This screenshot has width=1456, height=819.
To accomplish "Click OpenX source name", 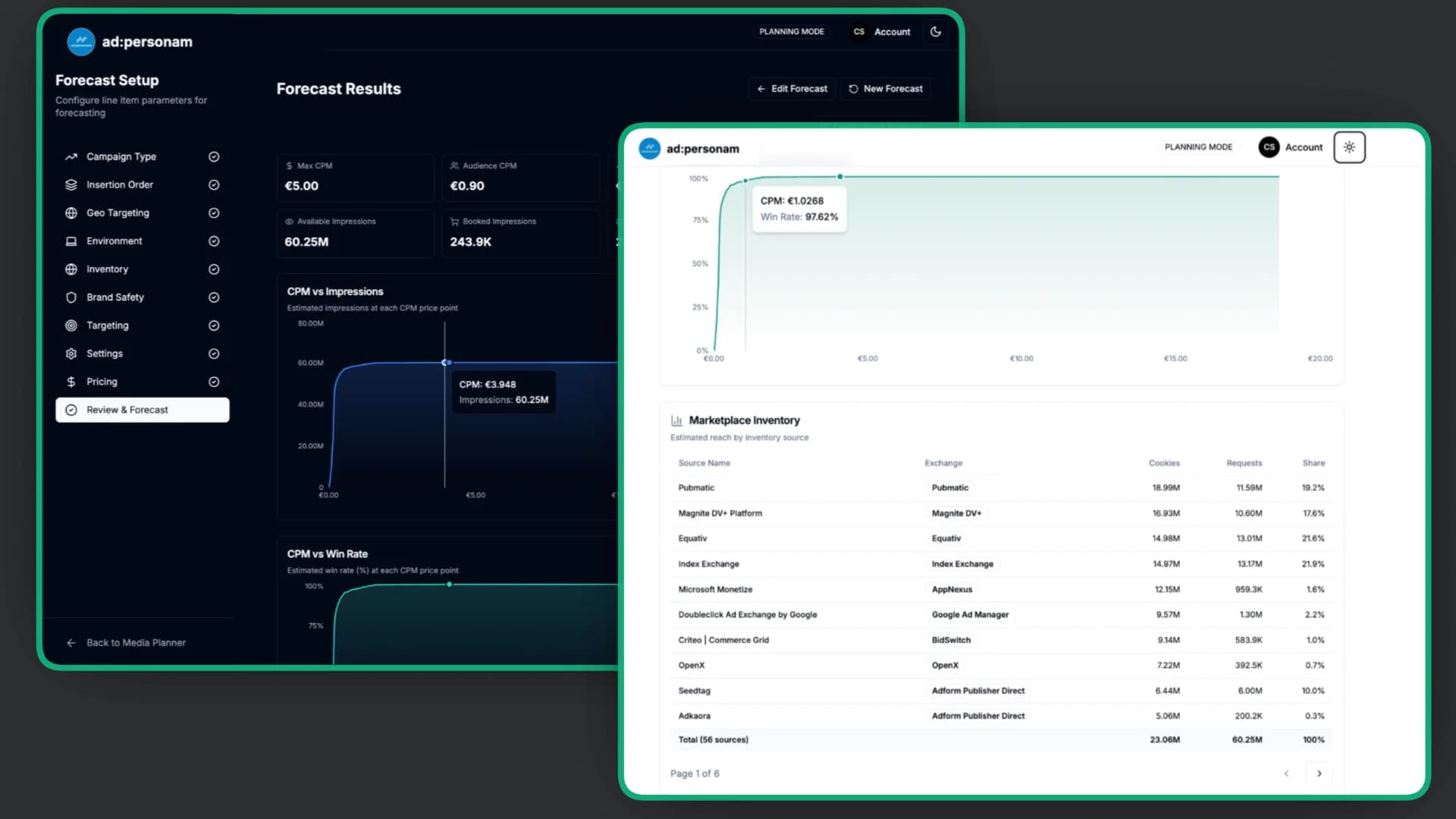I will point(691,665).
